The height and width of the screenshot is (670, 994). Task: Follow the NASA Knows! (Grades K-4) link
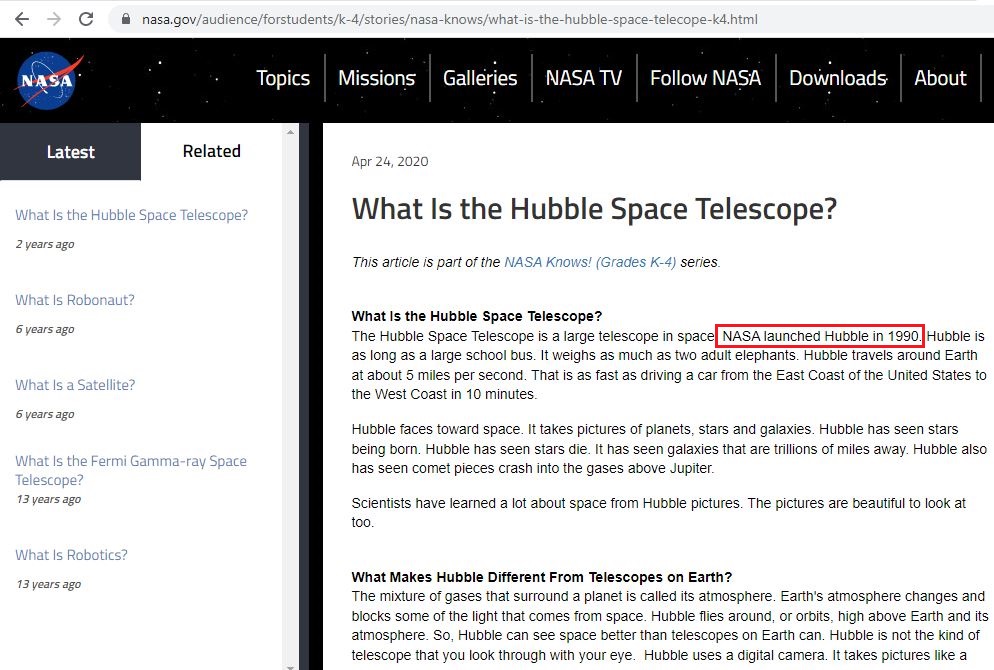tap(590, 262)
